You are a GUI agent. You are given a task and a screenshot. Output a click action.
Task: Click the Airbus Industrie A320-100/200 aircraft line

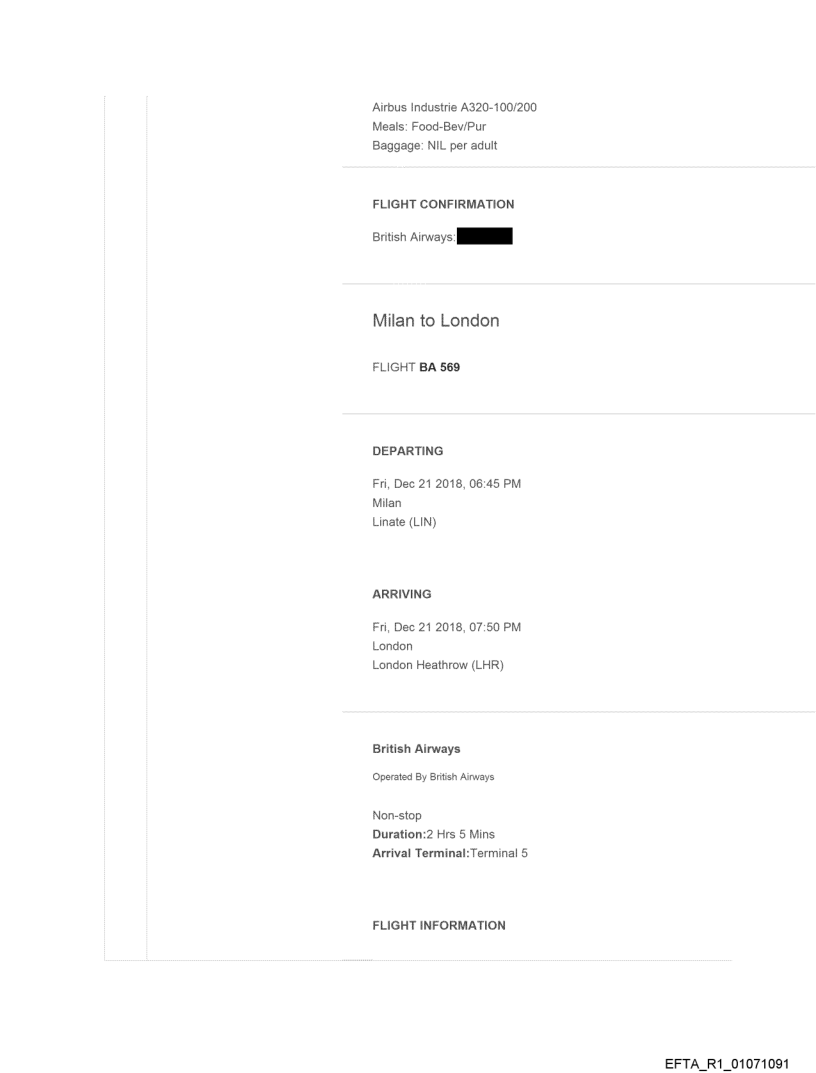pos(454,108)
